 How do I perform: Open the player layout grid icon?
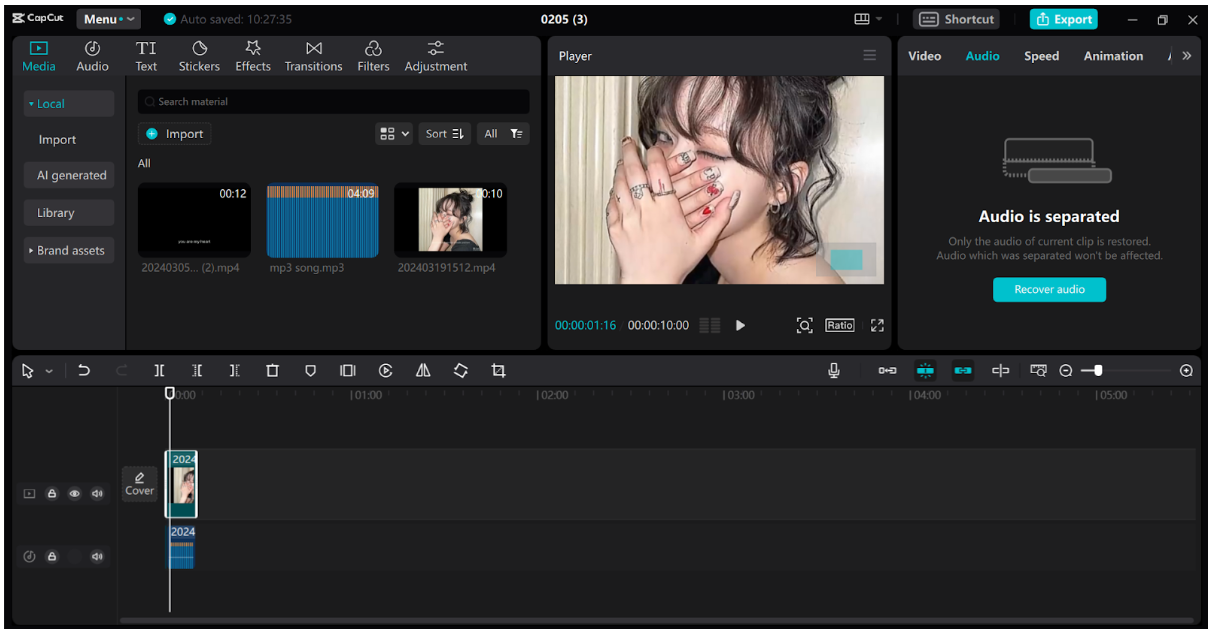click(x=710, y=325)
